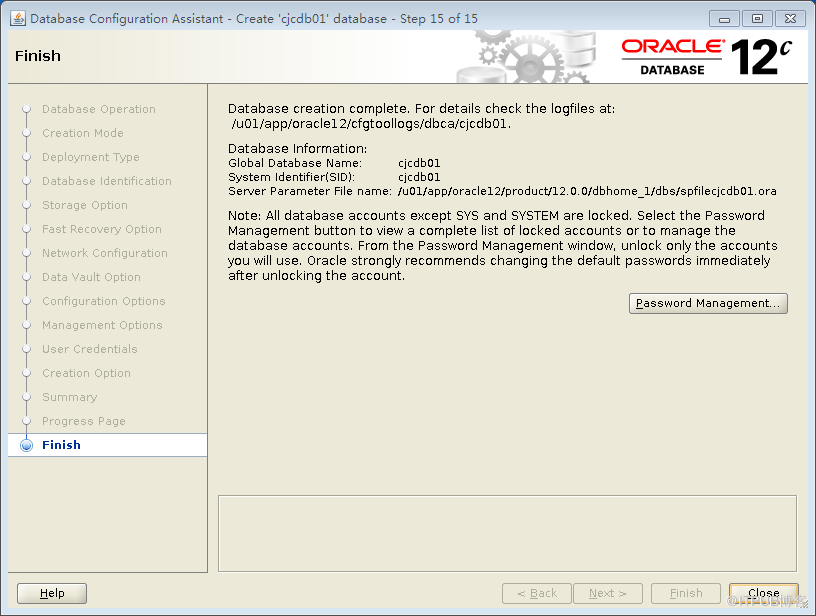The height and width of the screenshot is (616, 816).
Task: Select the Progress Page step
Action: 84,421
